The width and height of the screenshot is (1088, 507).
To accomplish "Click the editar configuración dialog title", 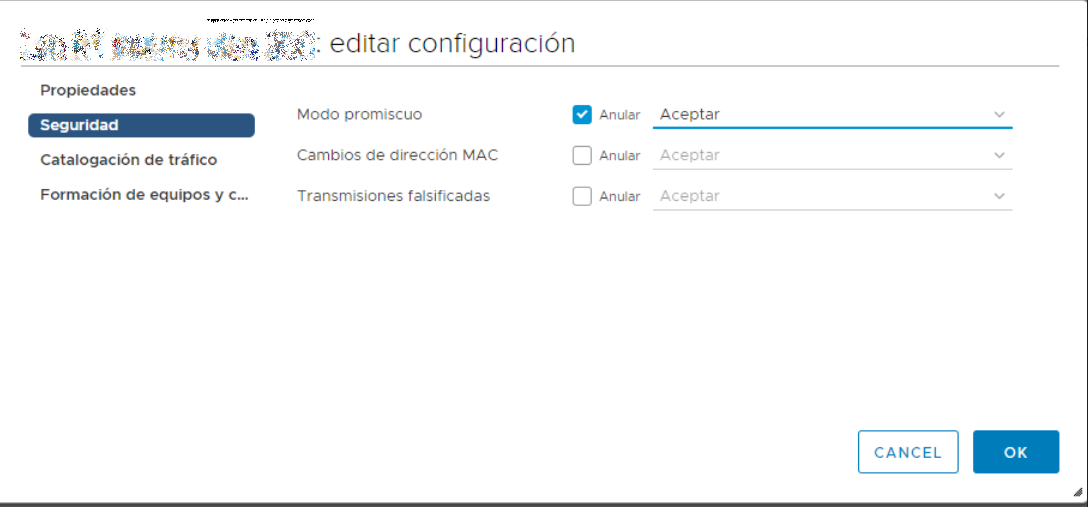I will pos(452,43).
